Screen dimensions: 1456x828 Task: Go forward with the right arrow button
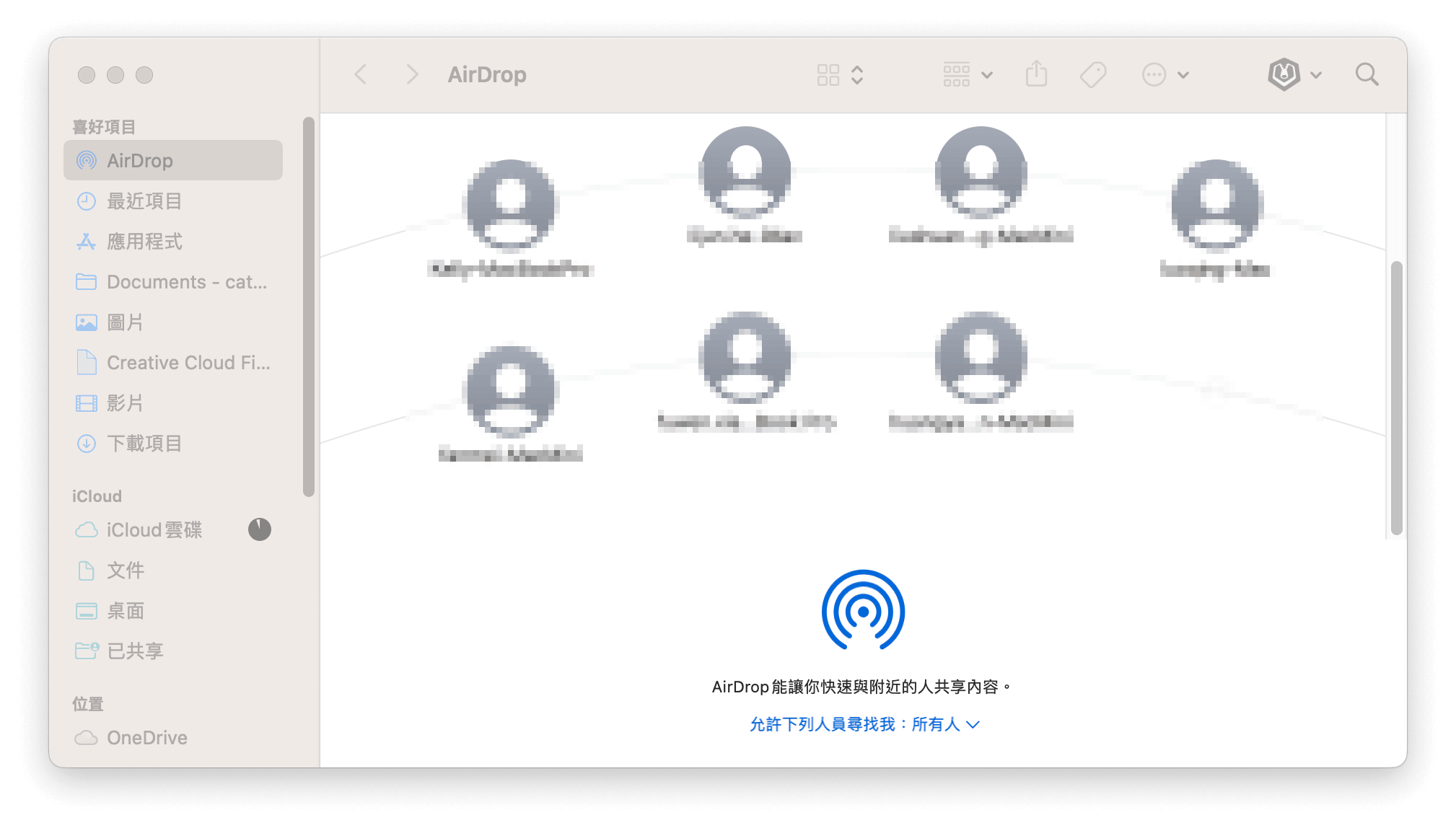(411, 74)
